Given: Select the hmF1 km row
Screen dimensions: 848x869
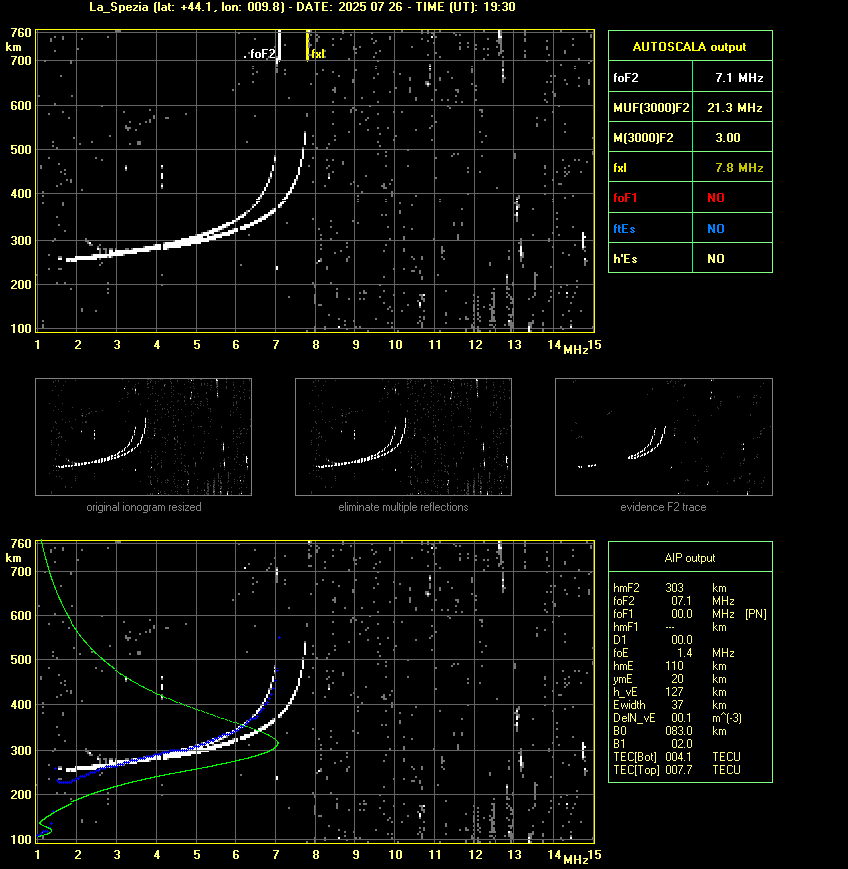Looking at the screenshot, I should (670, 627).
